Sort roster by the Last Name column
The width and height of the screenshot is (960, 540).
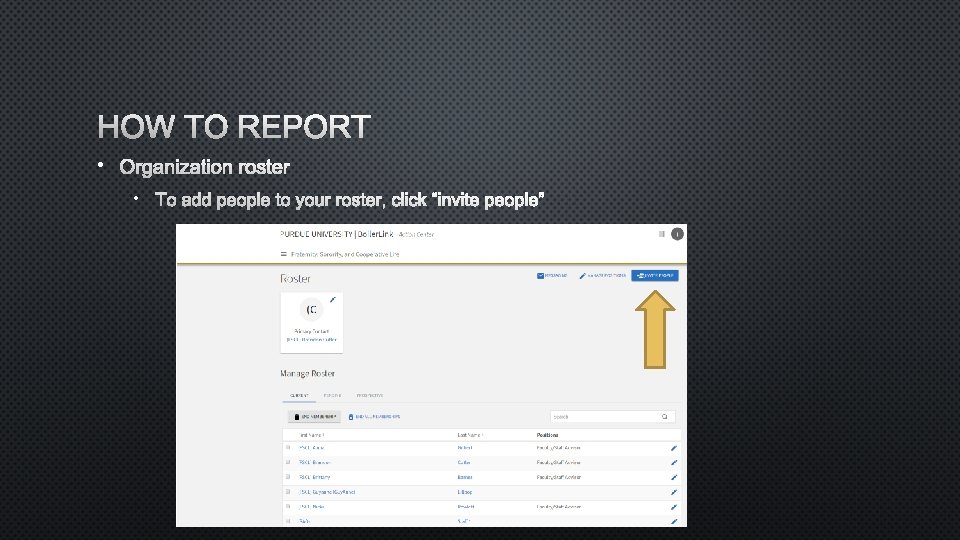pyautogui.click(x=470, y=435)
